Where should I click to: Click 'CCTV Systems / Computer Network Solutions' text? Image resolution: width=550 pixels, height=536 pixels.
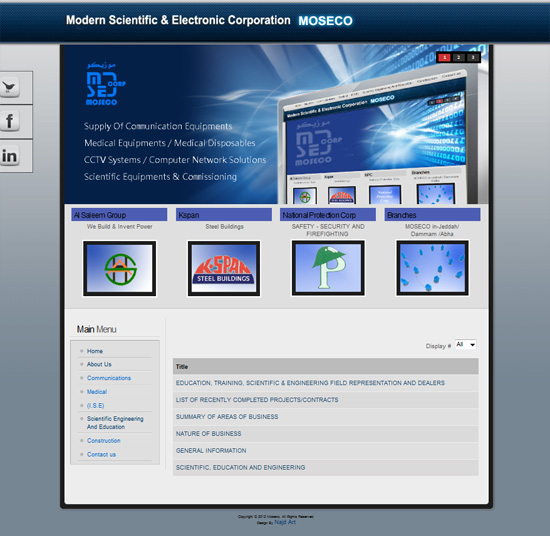[175, 160]
